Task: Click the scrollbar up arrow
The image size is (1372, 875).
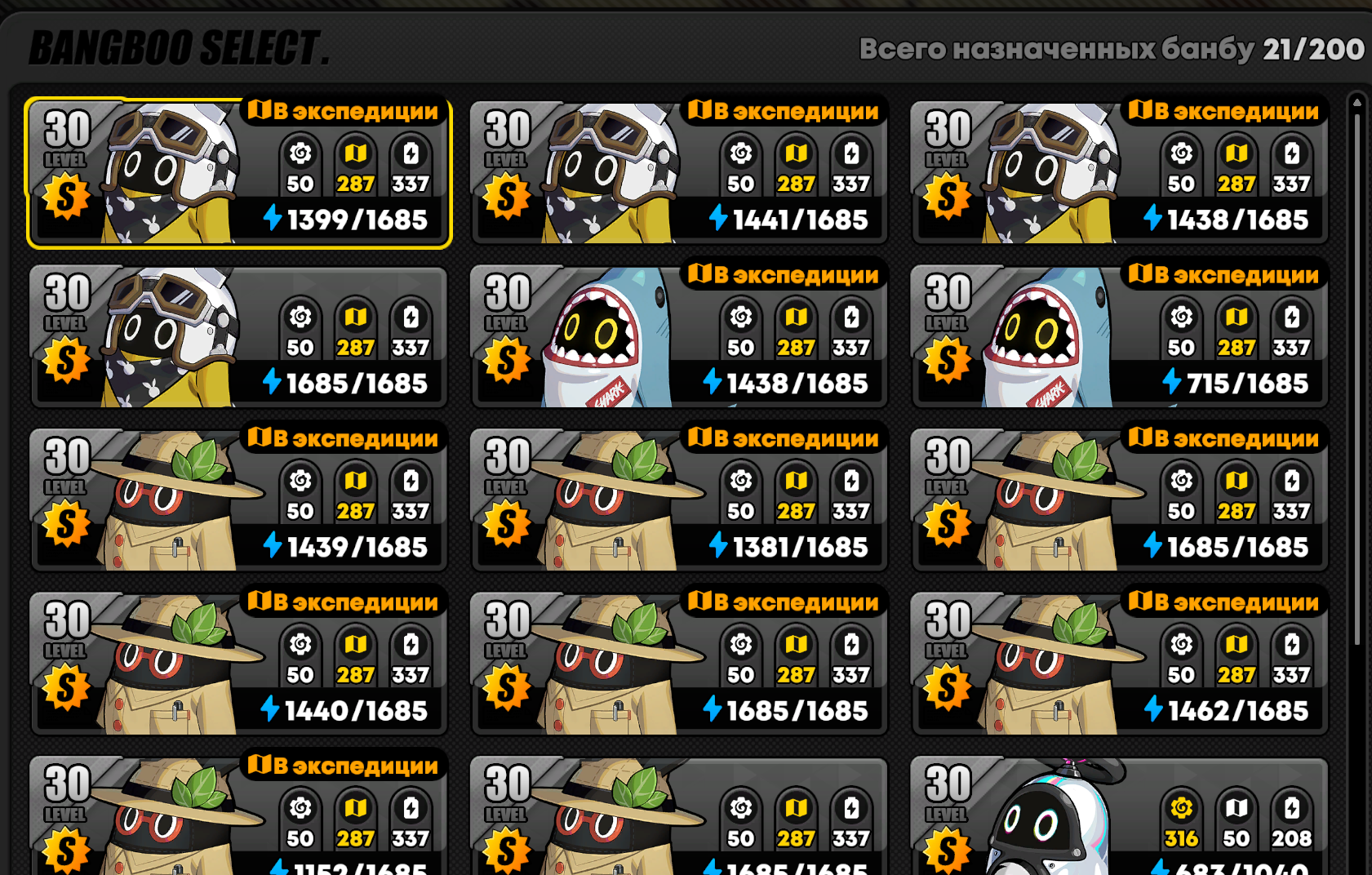Action: pos(1356,102)
